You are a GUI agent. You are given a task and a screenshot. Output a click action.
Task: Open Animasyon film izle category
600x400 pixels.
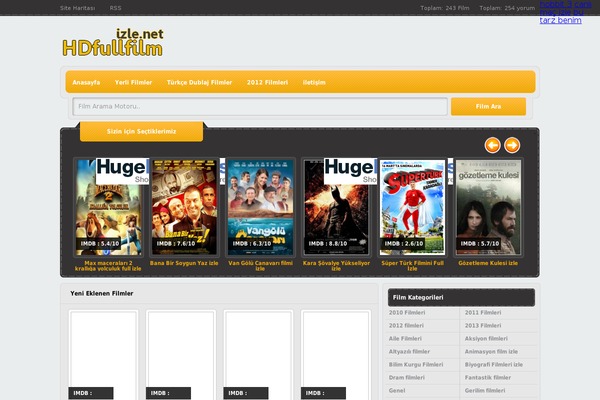pos(491,352)
